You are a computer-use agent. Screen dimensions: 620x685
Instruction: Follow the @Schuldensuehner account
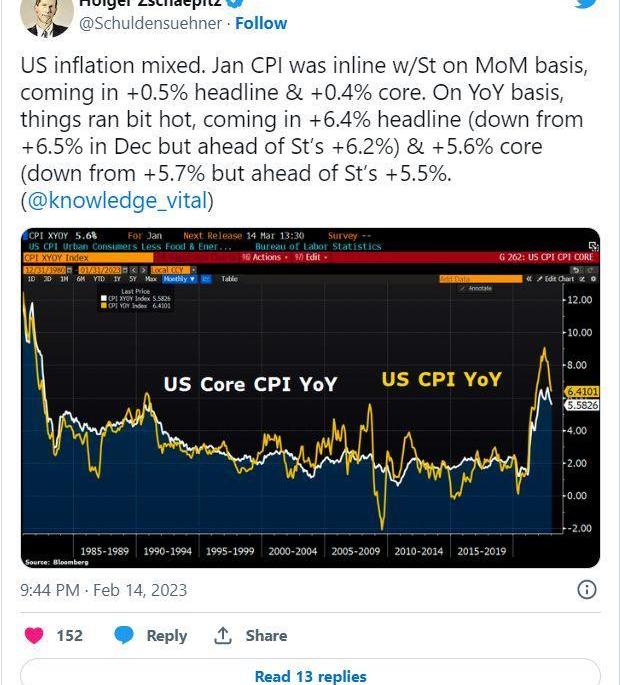point(263,22)
